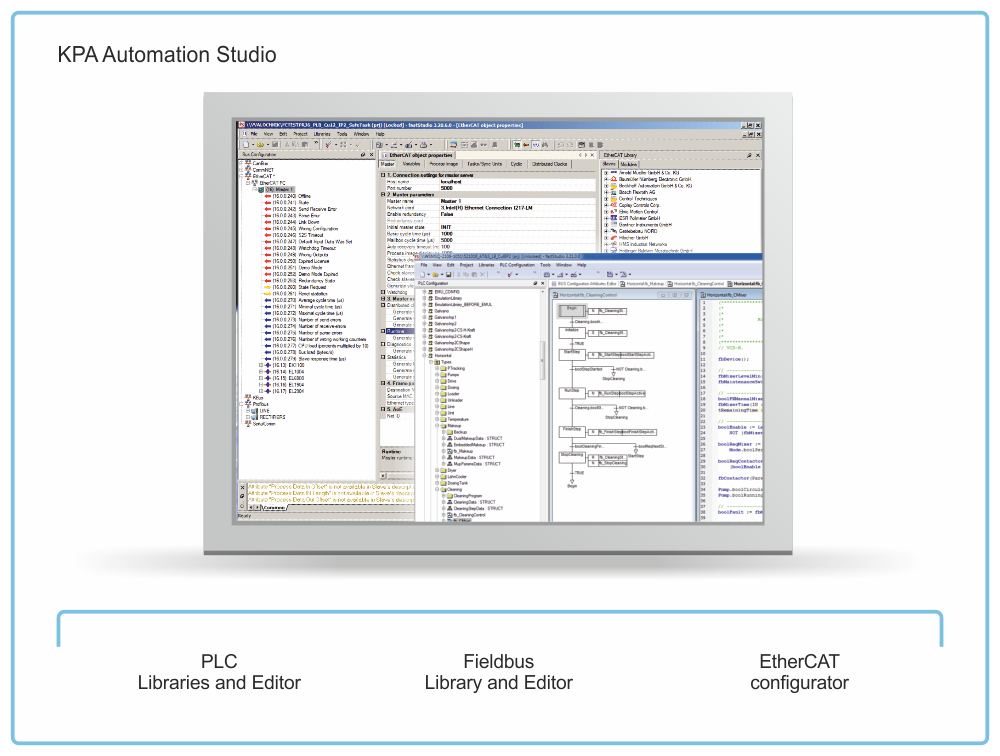Select Getriebebau NORD in EtherCAT Library
This screenshot has width=1000, height=756.
[x=637, y=232]
